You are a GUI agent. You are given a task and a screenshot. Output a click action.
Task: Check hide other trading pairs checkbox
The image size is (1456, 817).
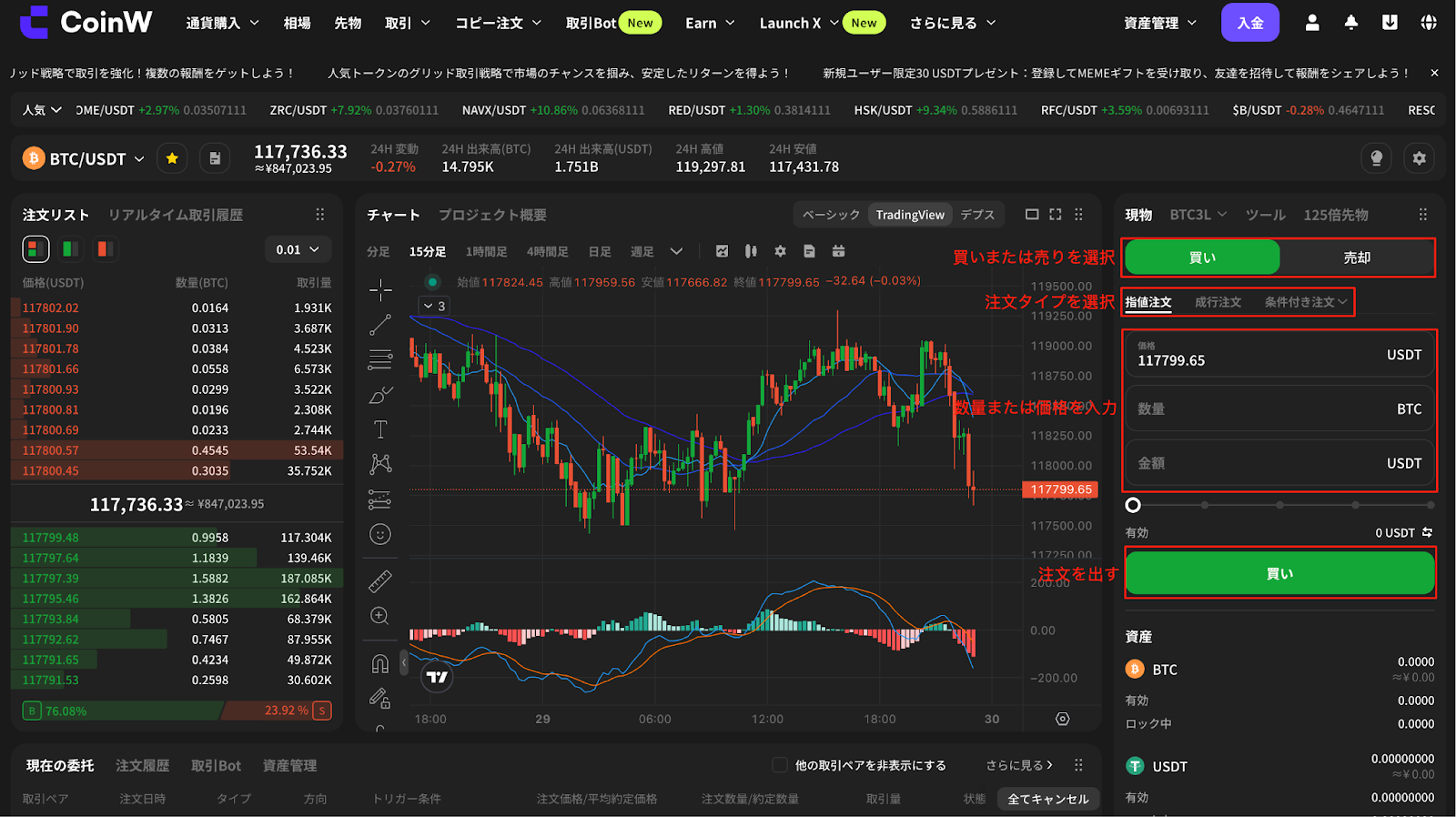(x=779, y=765)
